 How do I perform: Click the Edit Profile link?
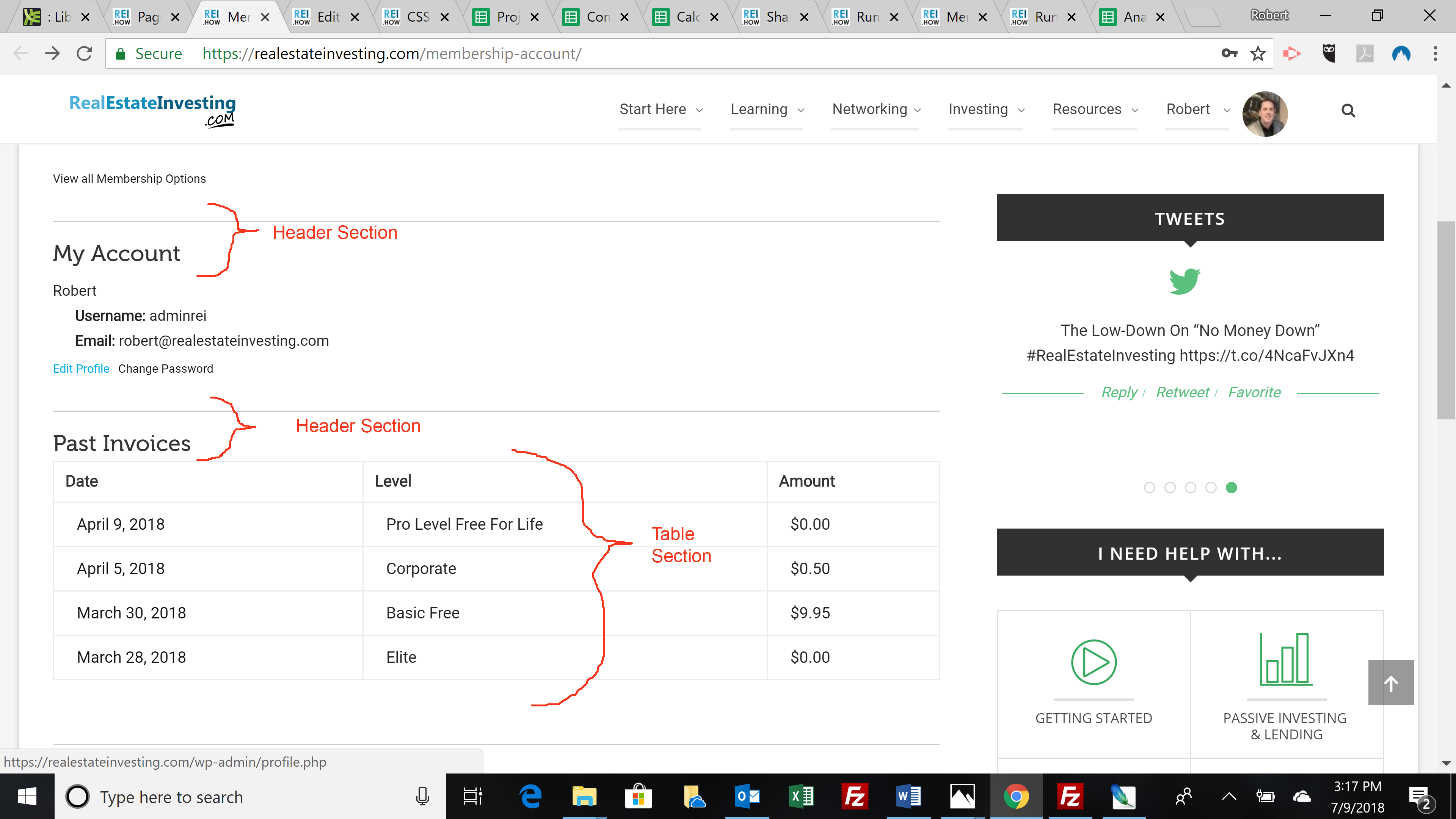coord(81,369)
